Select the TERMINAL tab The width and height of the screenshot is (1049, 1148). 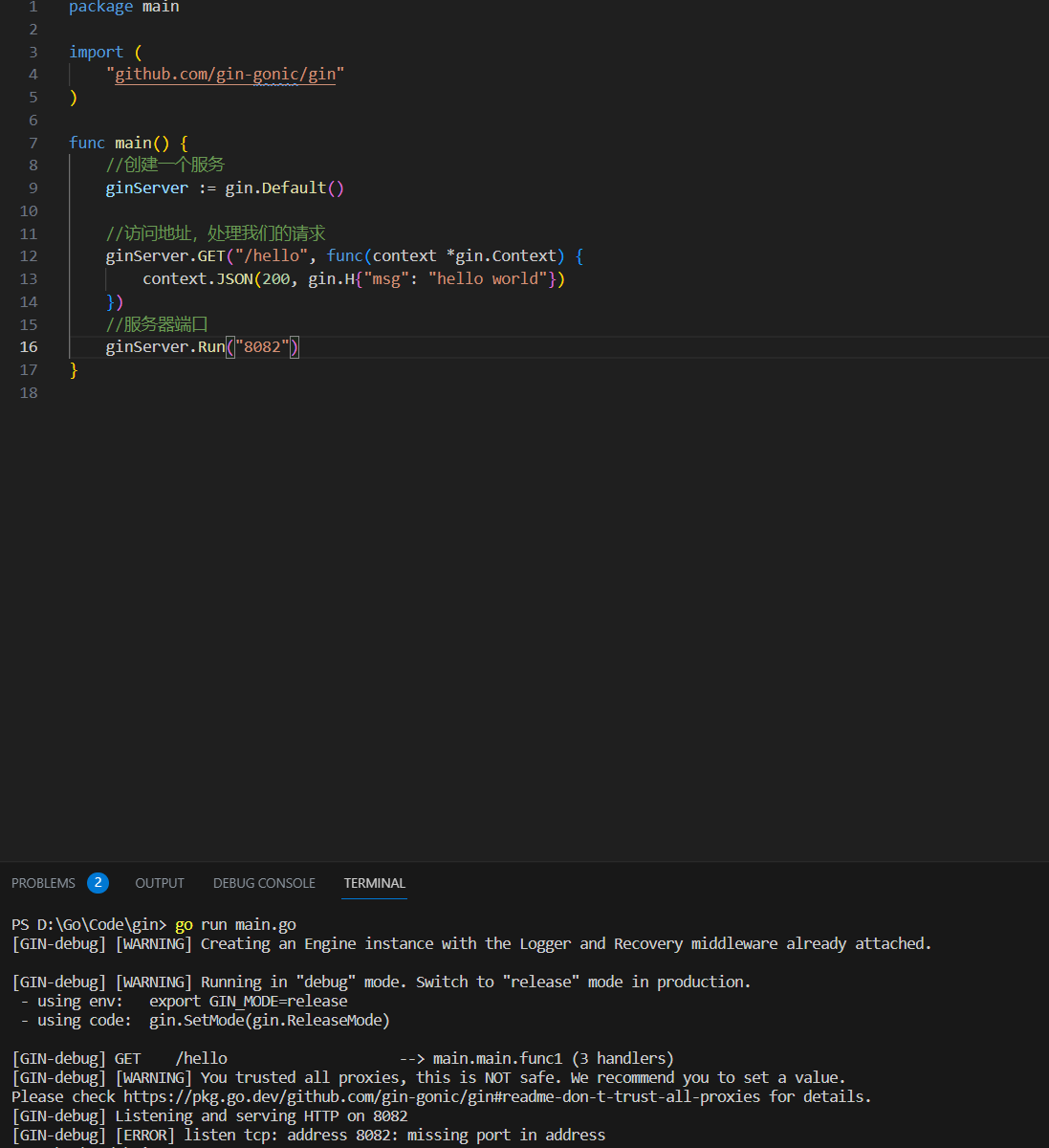click(375, 883)
